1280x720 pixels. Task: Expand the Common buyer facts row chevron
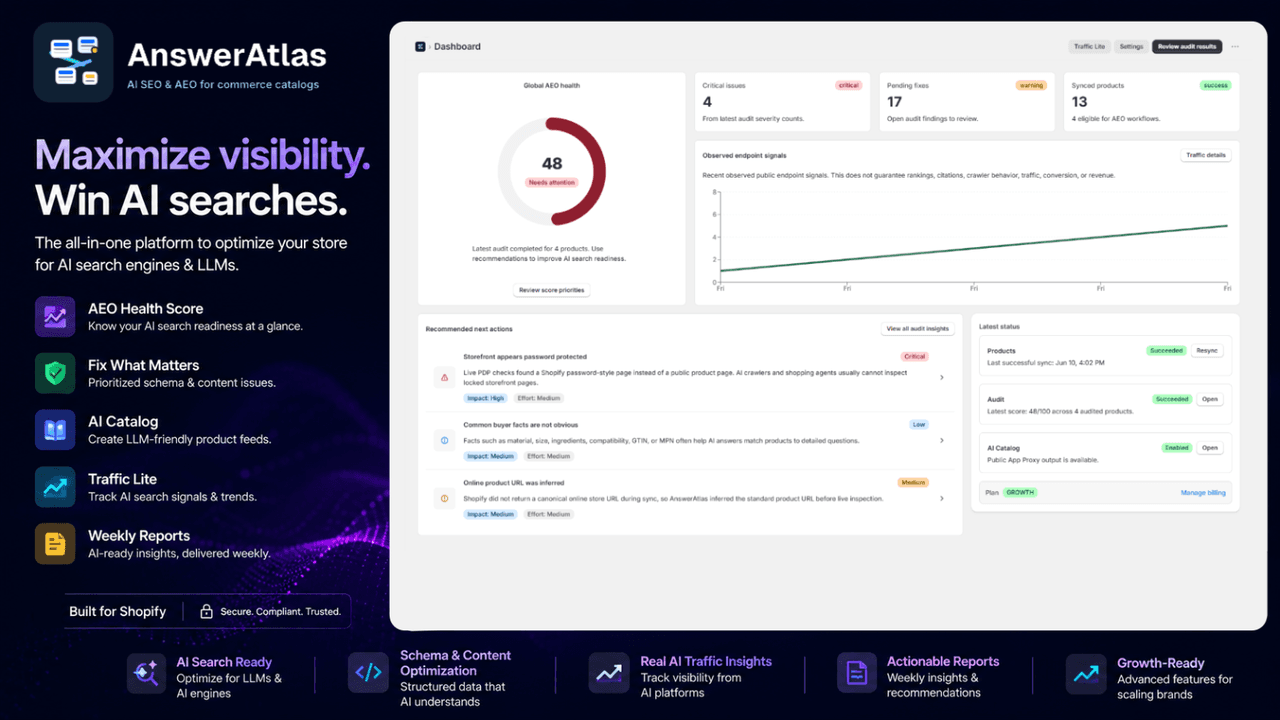pos(941,440)
